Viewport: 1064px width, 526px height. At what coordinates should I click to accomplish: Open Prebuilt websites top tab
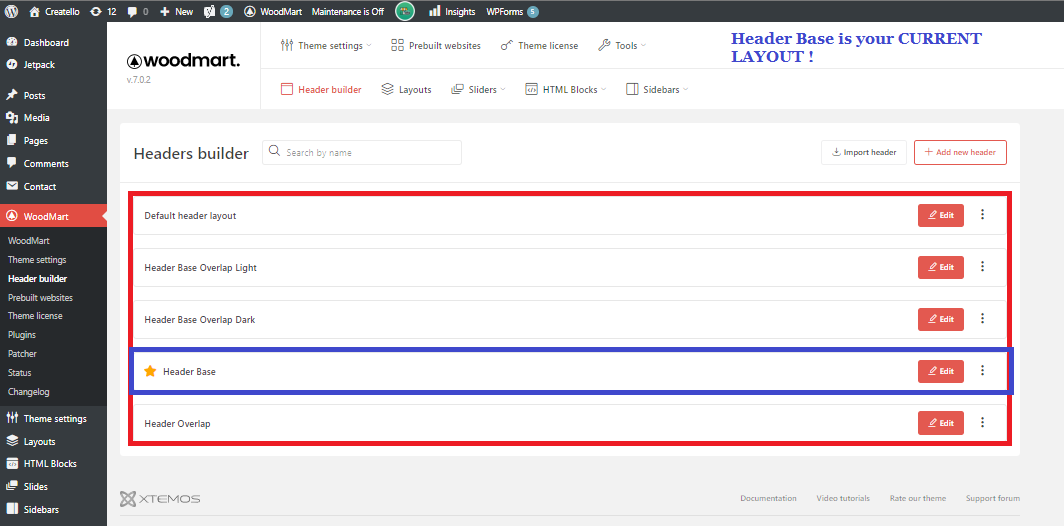(436, 45)
